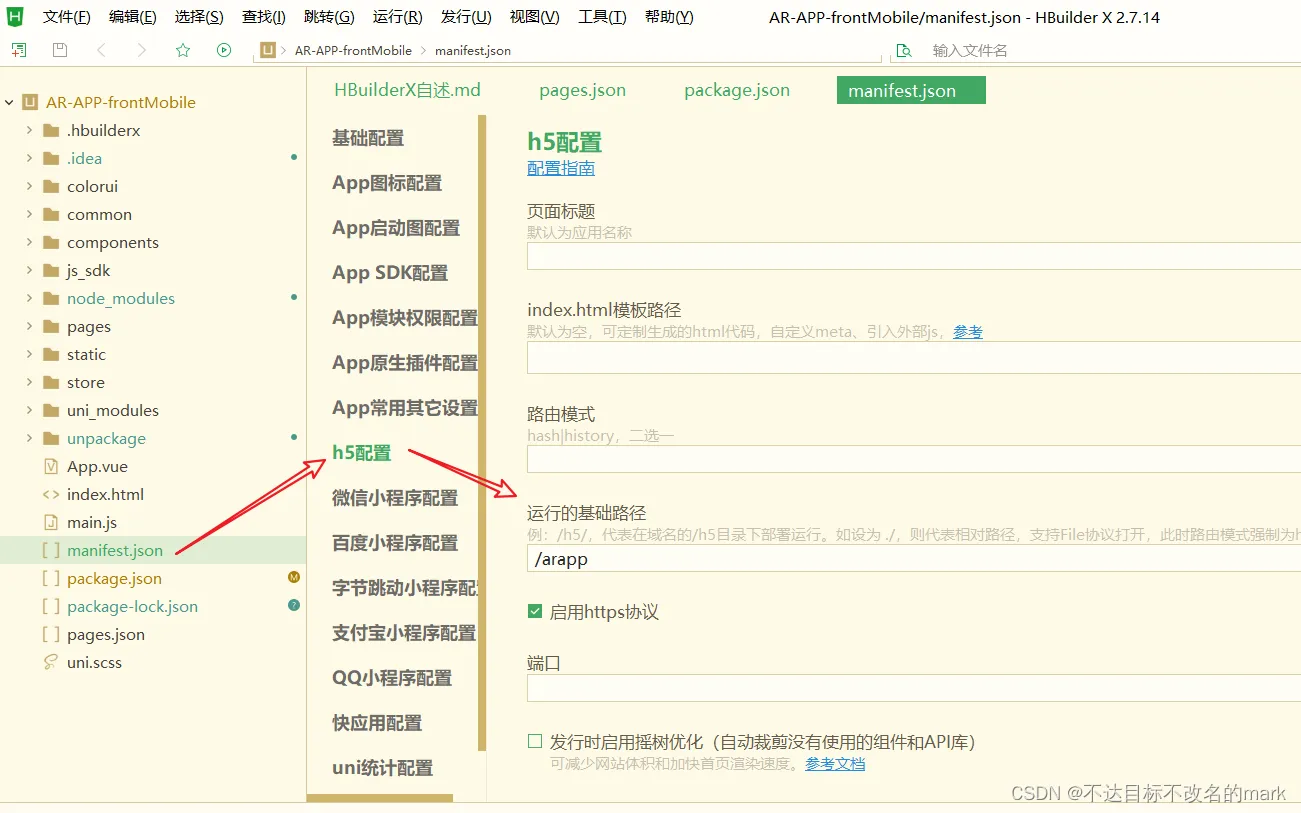Click the project icon beside AR-APP-frontMobile in breadcrumb
Screen dimensions: 1301x813
[x=268, y=50]
